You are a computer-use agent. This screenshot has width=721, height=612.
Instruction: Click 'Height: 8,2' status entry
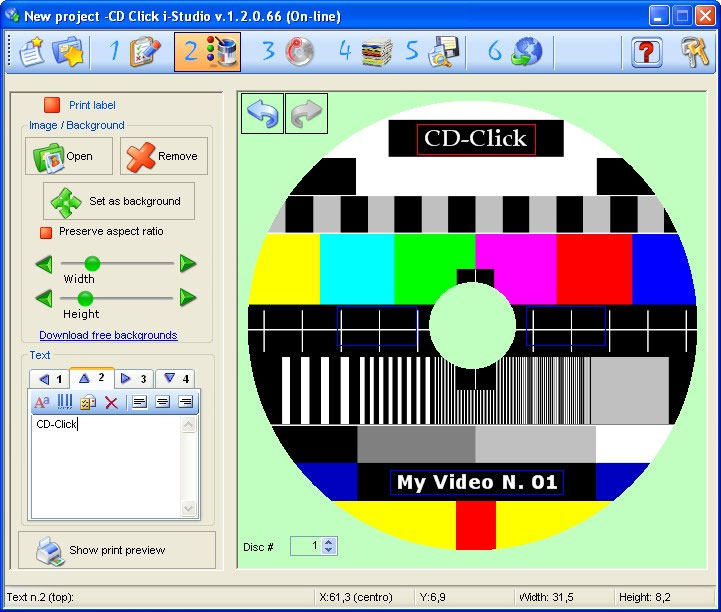[645, 597]
